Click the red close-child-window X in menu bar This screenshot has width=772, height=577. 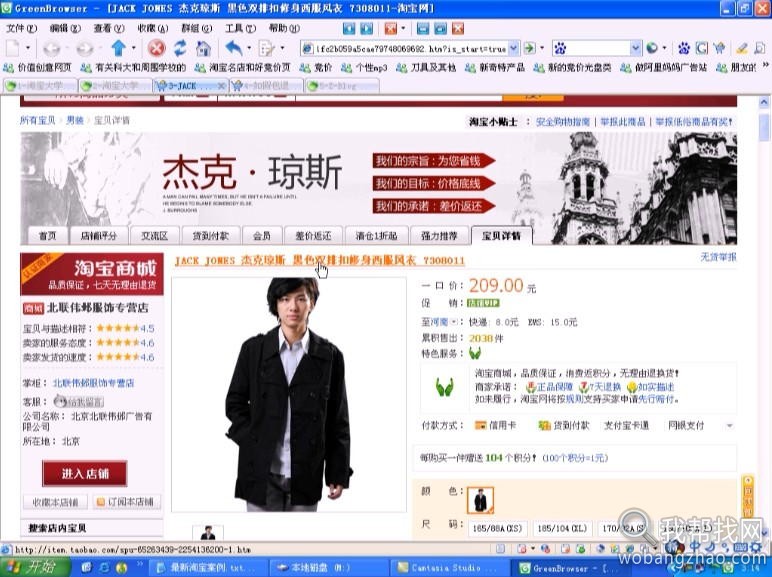tap(458, 28)
